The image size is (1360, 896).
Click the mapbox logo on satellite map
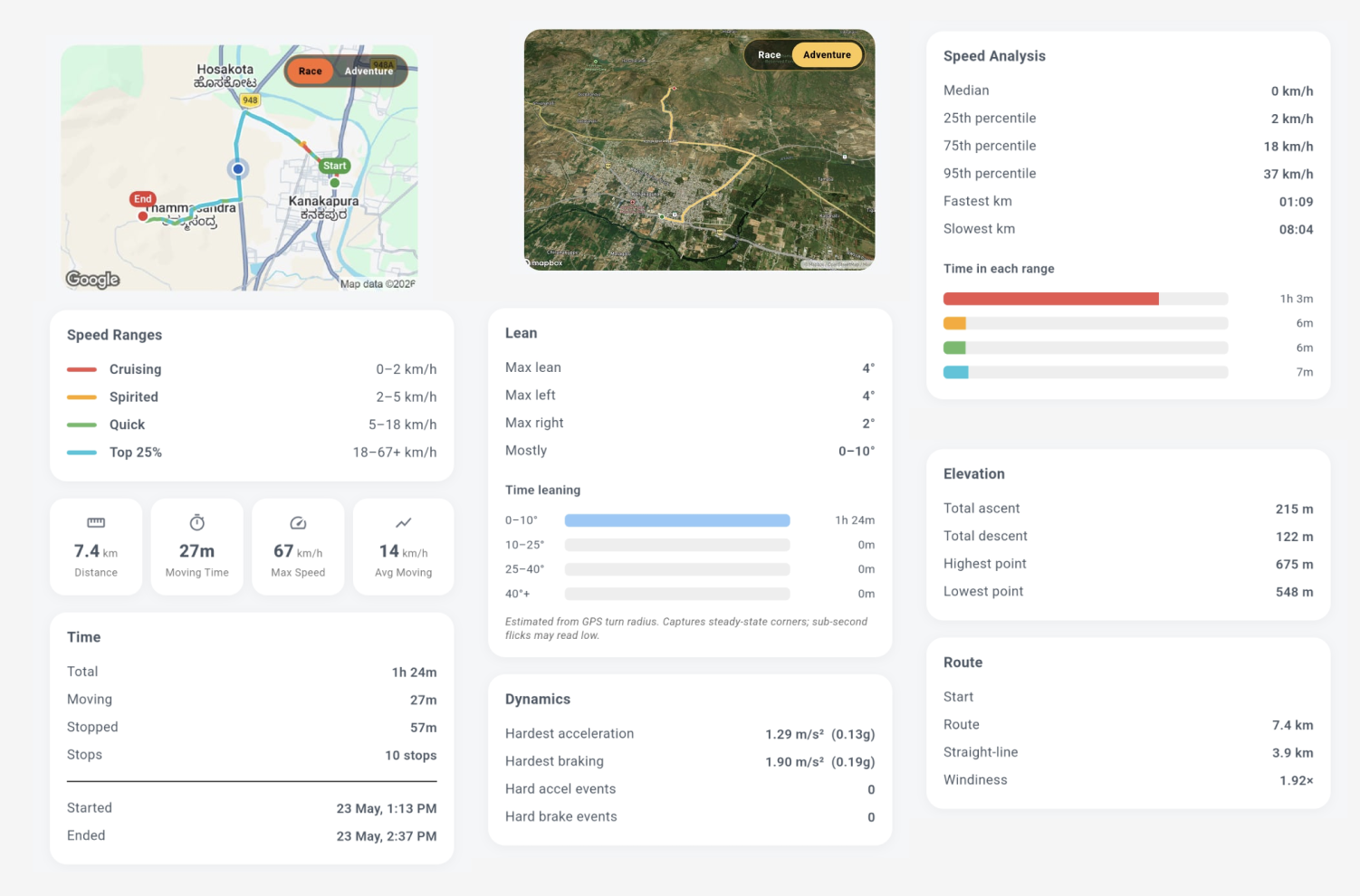pyautogui.click(x=544, y=262)
